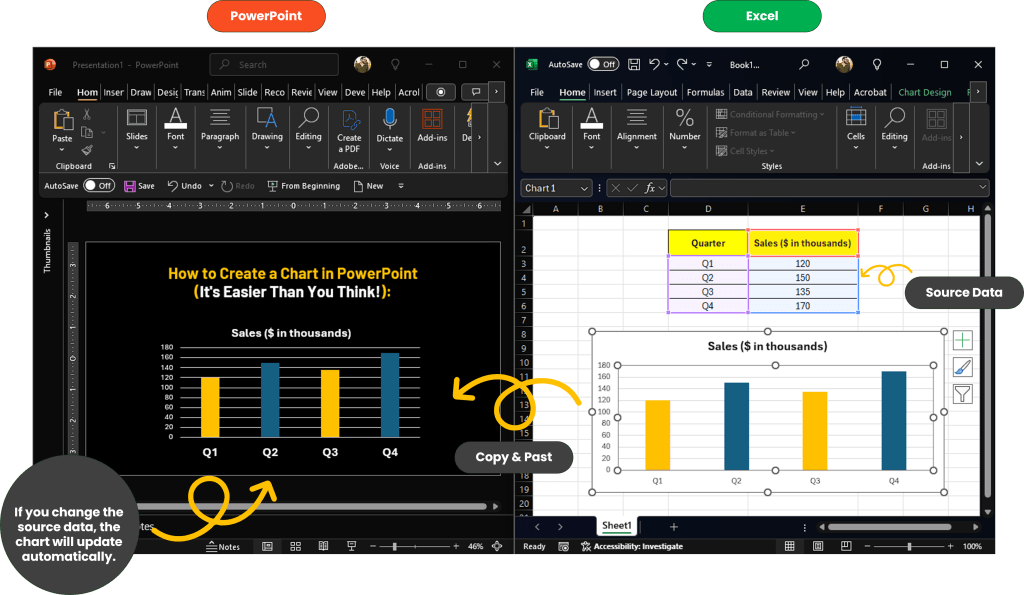Open the Chart Styles paintbrush button
Screen dimensions: 1024x595
962,367
